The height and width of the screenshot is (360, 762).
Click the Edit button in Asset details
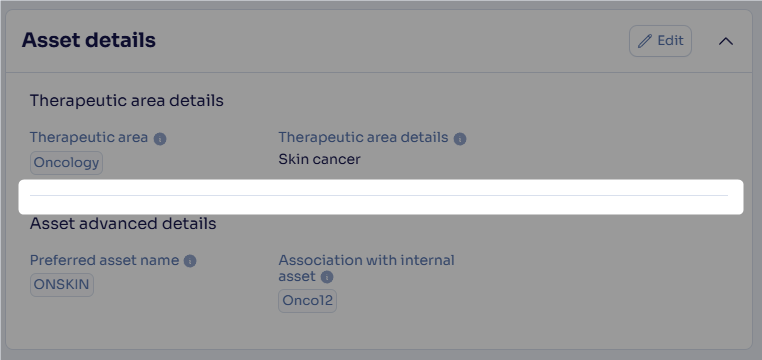coord(660,41)
